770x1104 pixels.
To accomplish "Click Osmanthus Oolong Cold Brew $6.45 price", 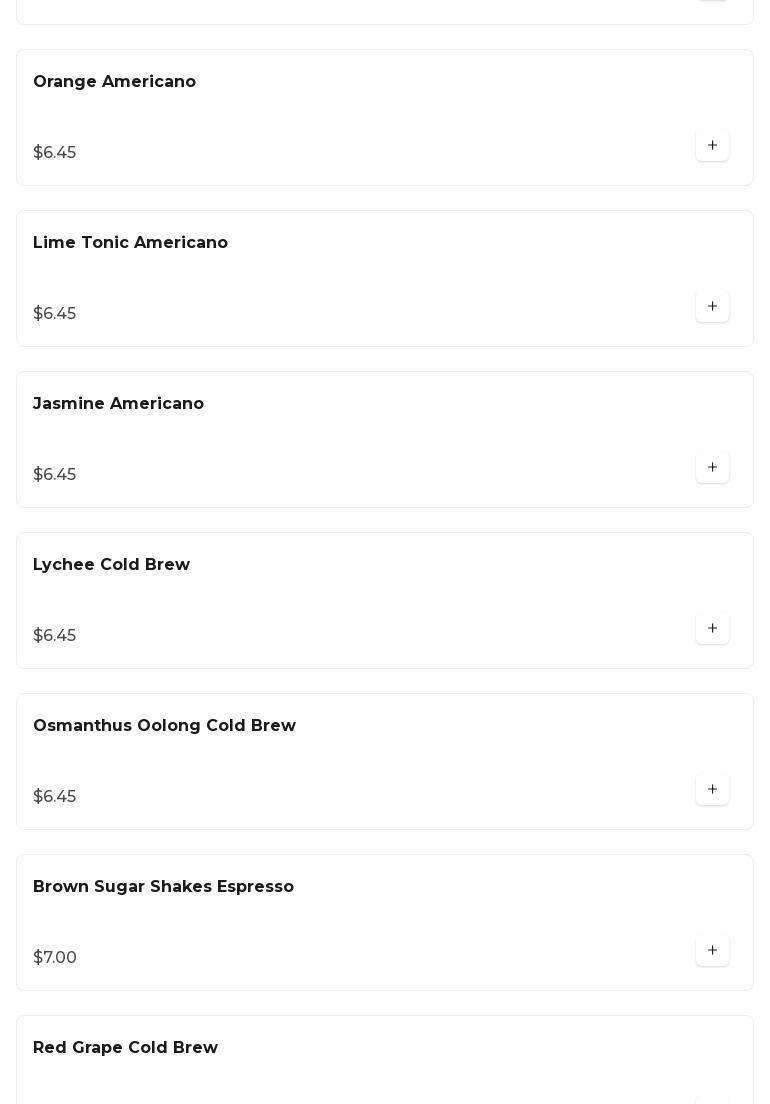I will [x=55, y=796].
